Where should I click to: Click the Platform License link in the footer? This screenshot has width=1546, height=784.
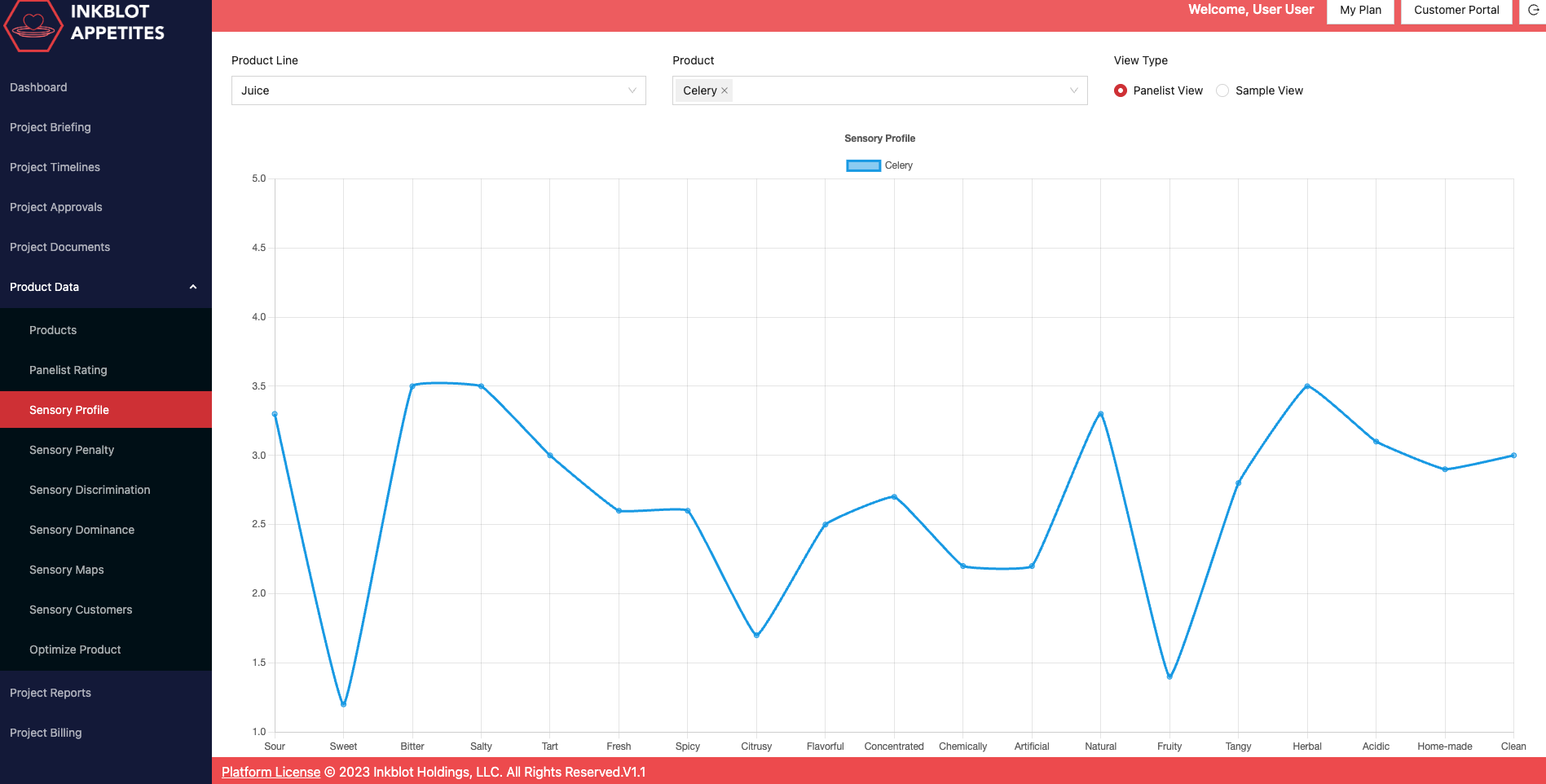tap(271, 772)
